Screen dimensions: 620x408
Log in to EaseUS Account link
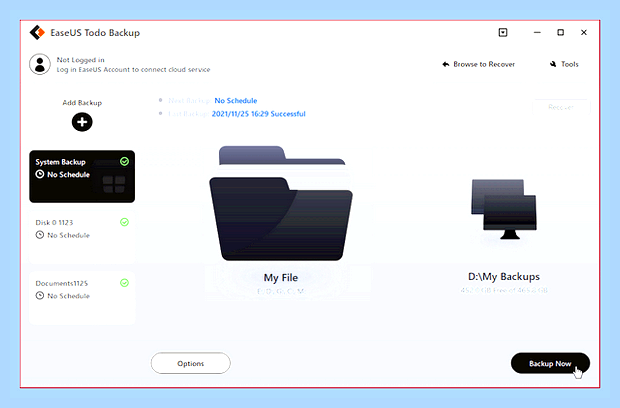click(x=133, y=70)
